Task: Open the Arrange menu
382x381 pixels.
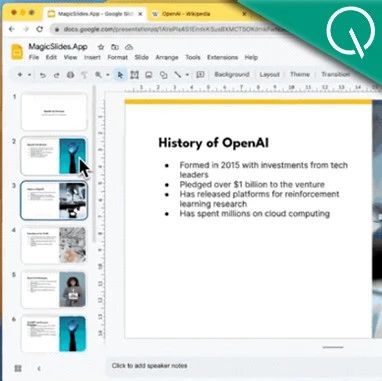Action: click(x=167, y=57)
